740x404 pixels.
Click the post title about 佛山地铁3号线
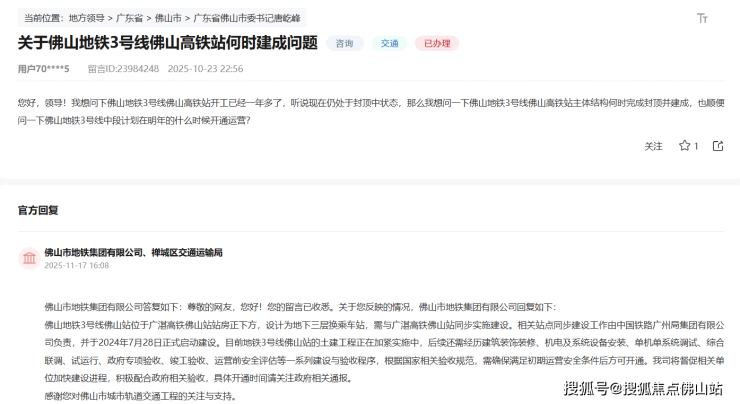tap(168, 43)
